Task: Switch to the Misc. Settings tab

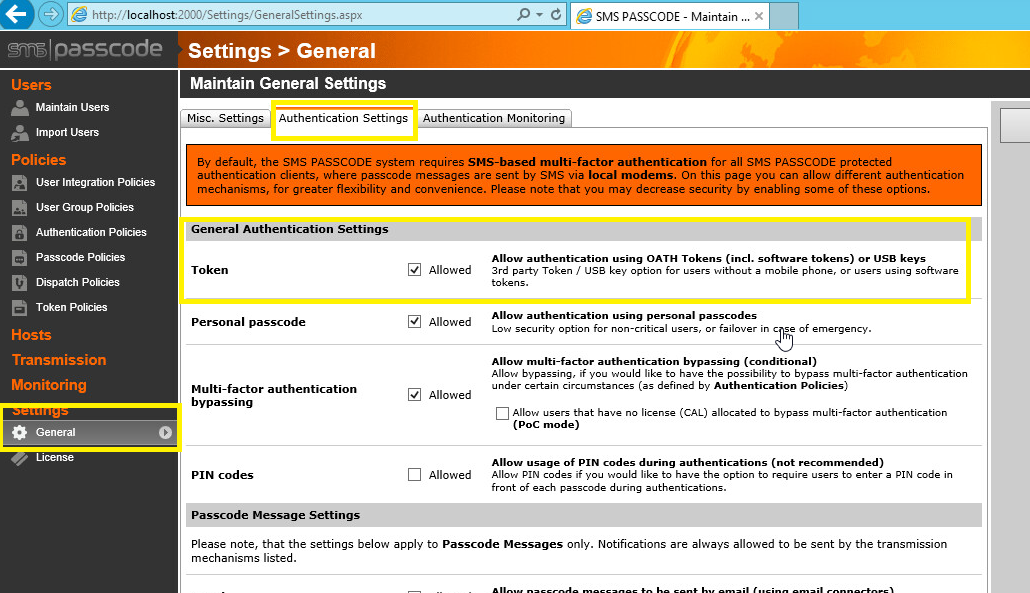Action: point(225,118)
